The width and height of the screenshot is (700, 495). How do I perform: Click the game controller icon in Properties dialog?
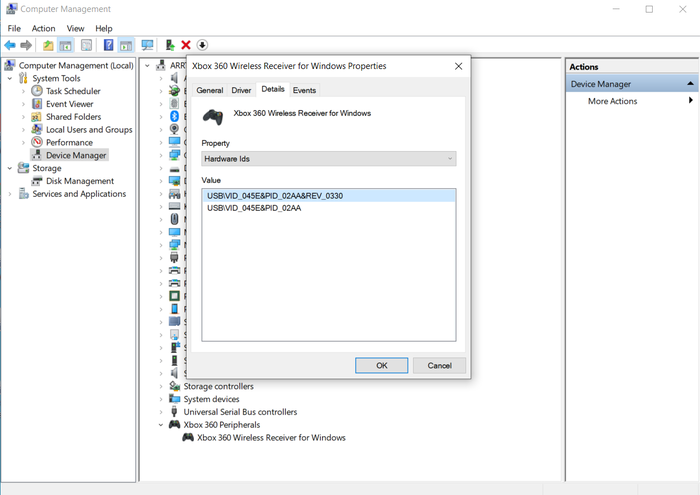(213, 117)
